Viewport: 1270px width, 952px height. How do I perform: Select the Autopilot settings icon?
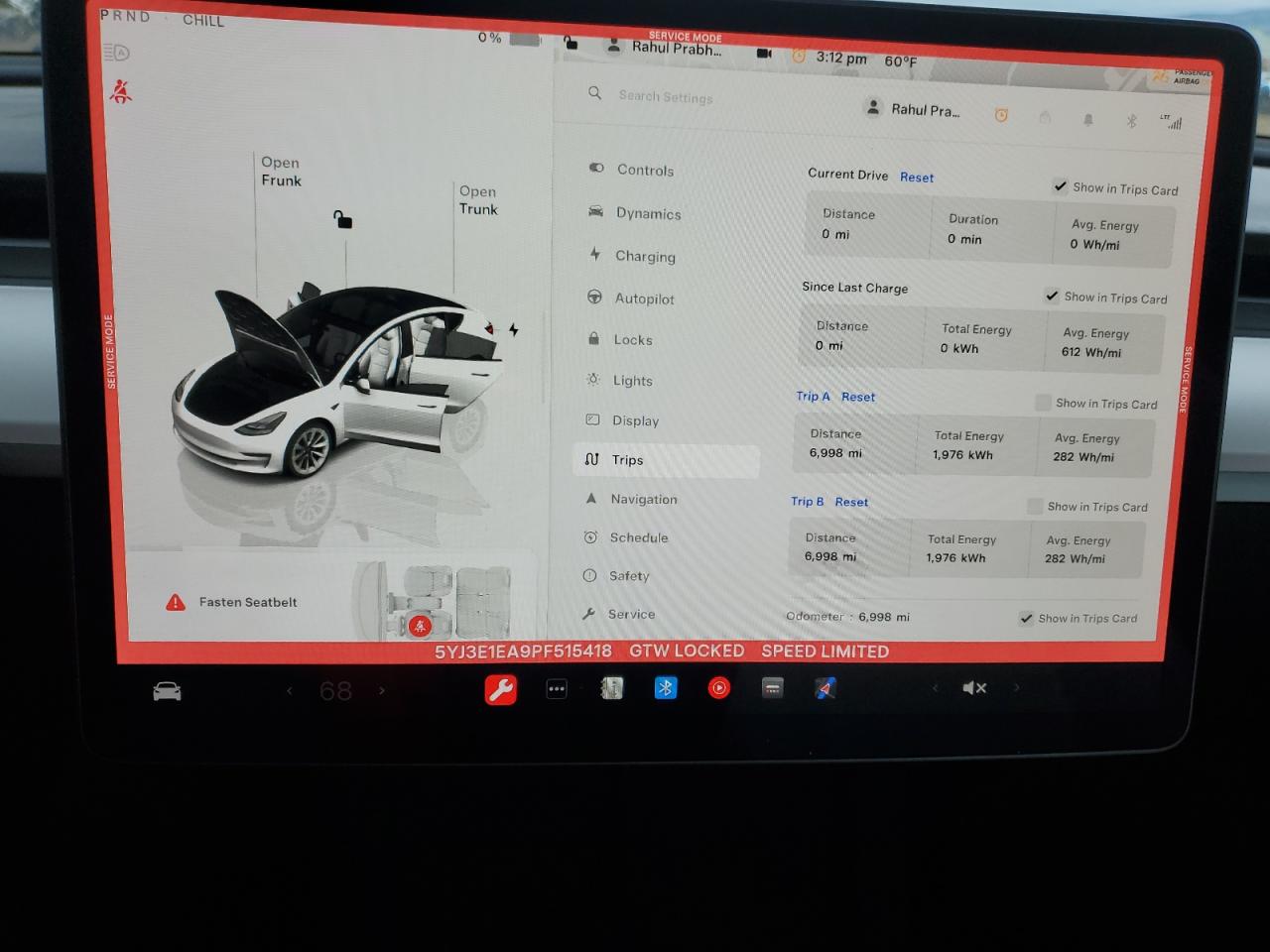coord(594,297)
